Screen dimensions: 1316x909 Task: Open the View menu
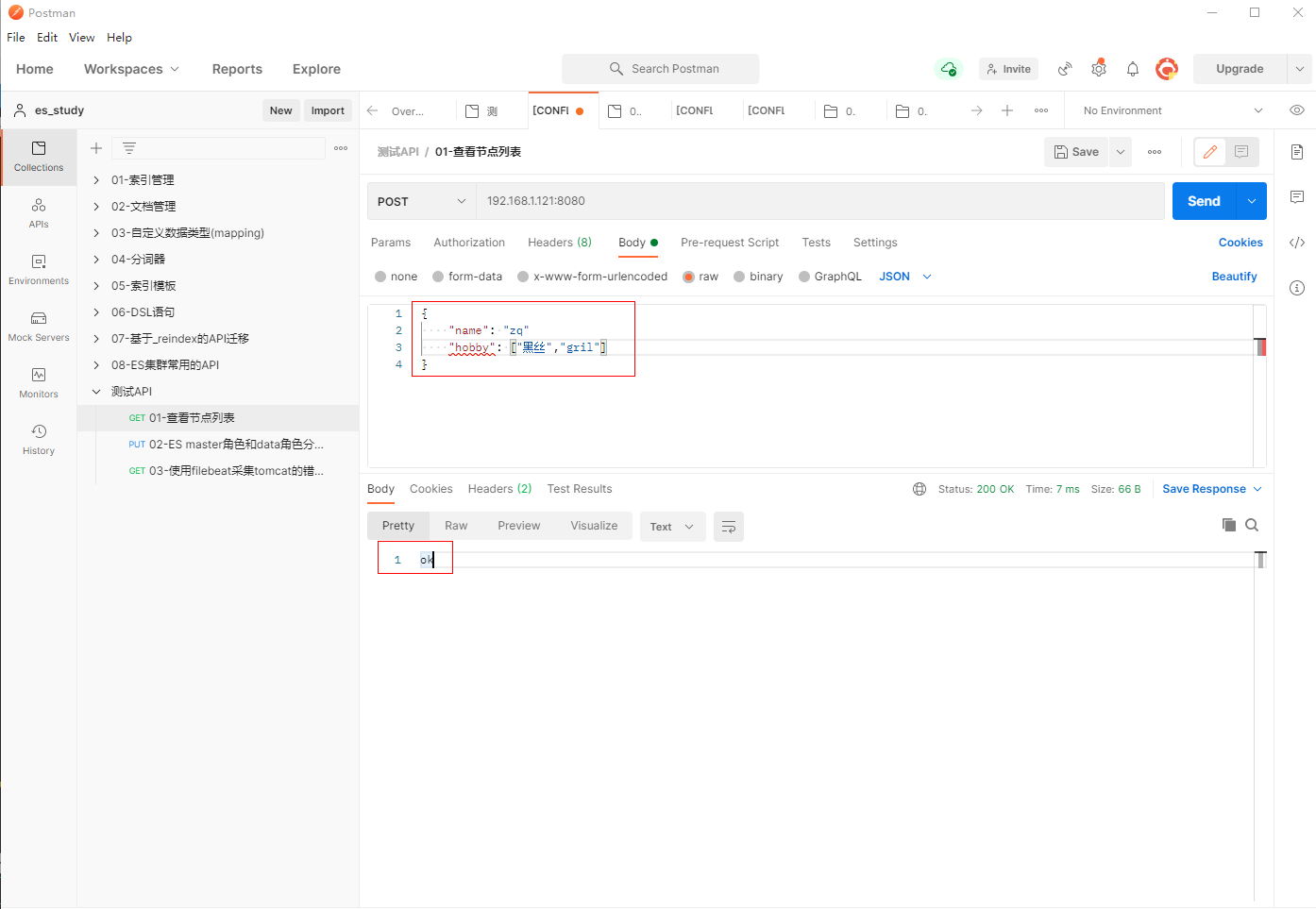pos(81,38)
